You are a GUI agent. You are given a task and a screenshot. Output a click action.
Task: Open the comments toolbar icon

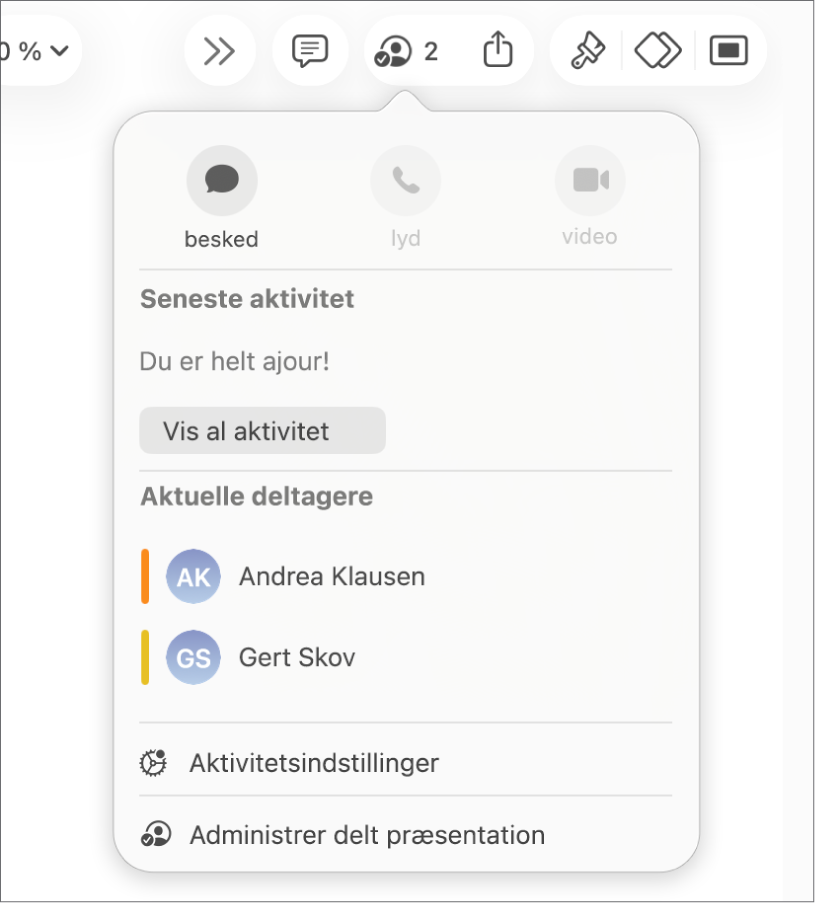pos(310,51)
